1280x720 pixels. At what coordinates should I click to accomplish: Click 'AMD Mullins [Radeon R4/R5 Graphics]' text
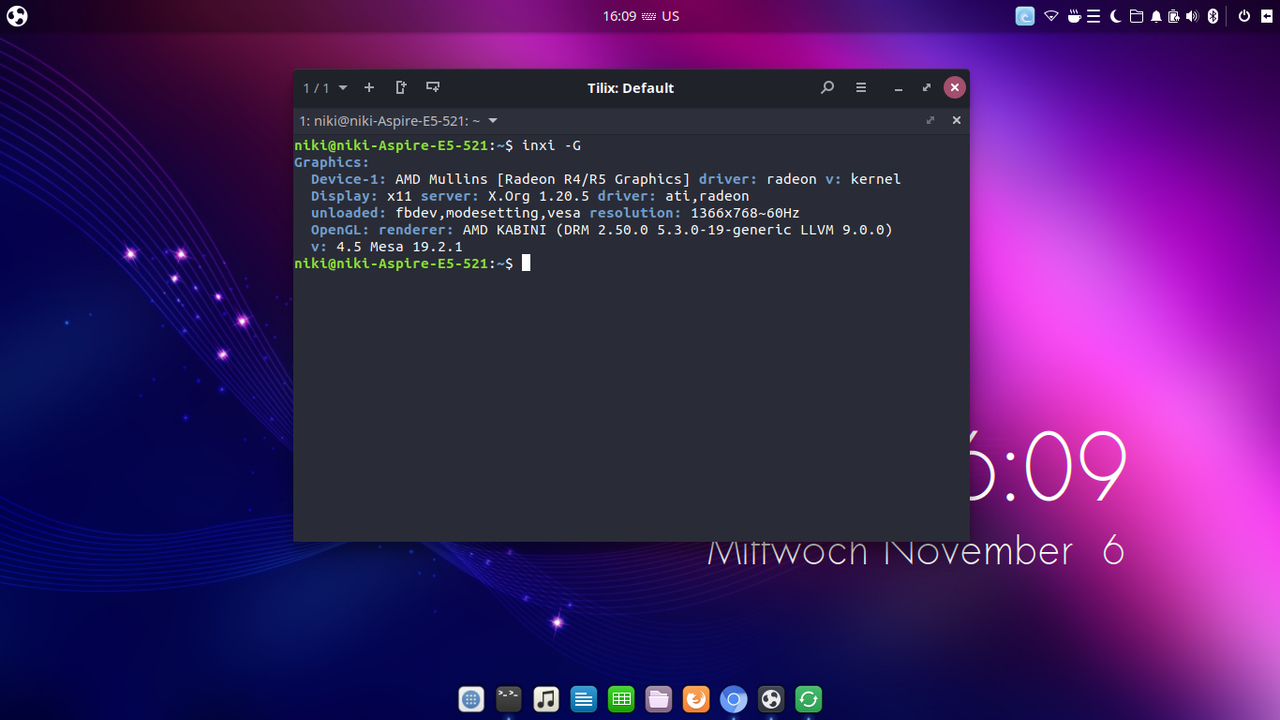coord(543,180)
